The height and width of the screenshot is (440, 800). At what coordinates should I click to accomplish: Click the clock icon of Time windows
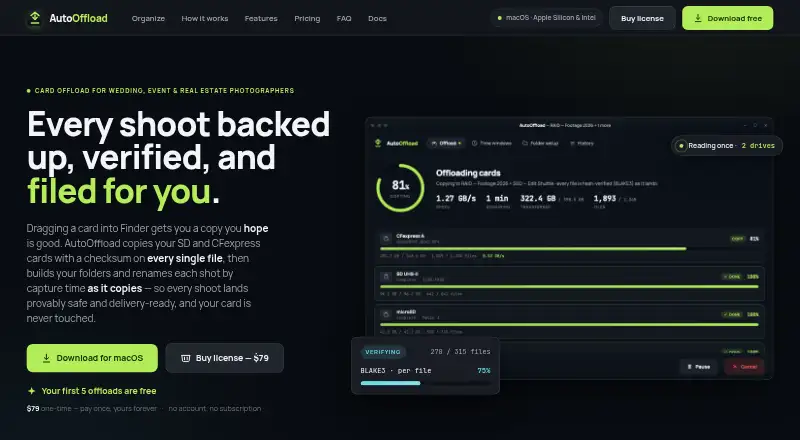(474, 143)
